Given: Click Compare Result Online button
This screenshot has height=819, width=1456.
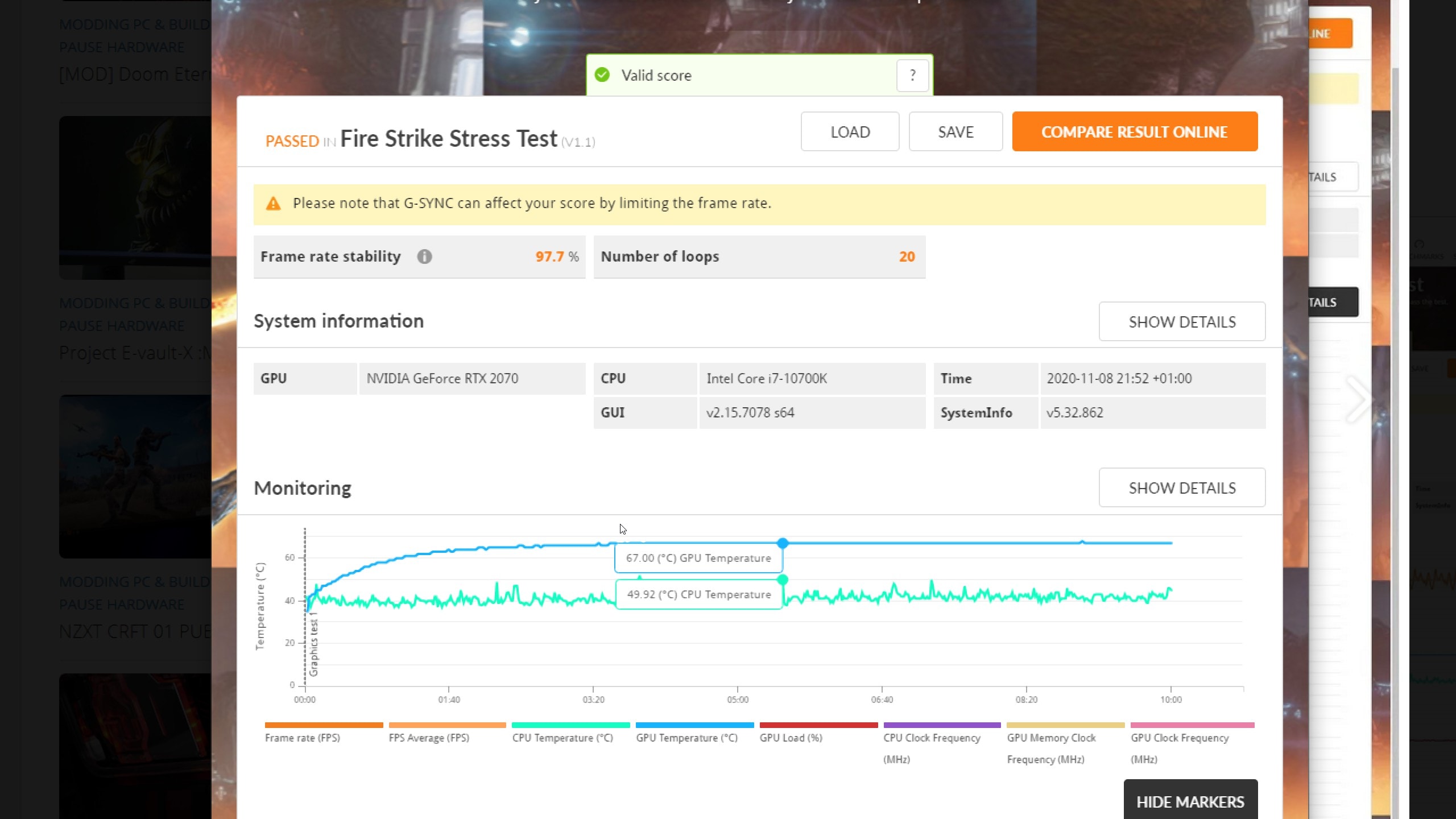Looking at the screenshot, I should pyautogui.click(x=1135, y=131).
